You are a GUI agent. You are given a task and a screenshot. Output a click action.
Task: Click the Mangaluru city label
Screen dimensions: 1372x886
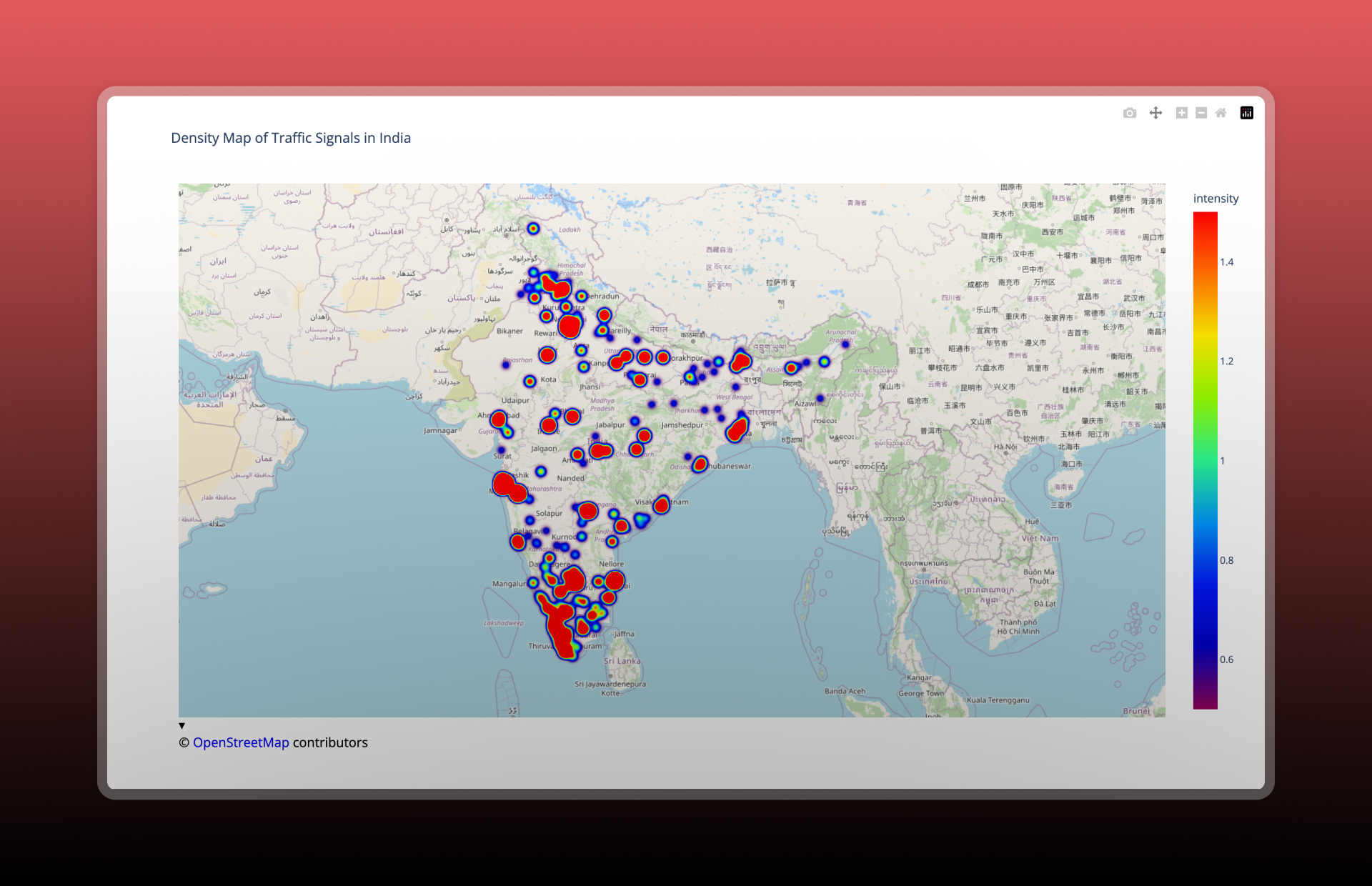point(509,584)
